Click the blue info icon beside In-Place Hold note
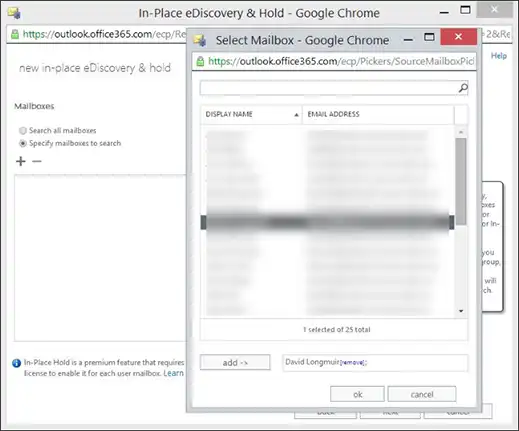Image resolution: width=519 pixels, height=431 pixels. [16, 363]
